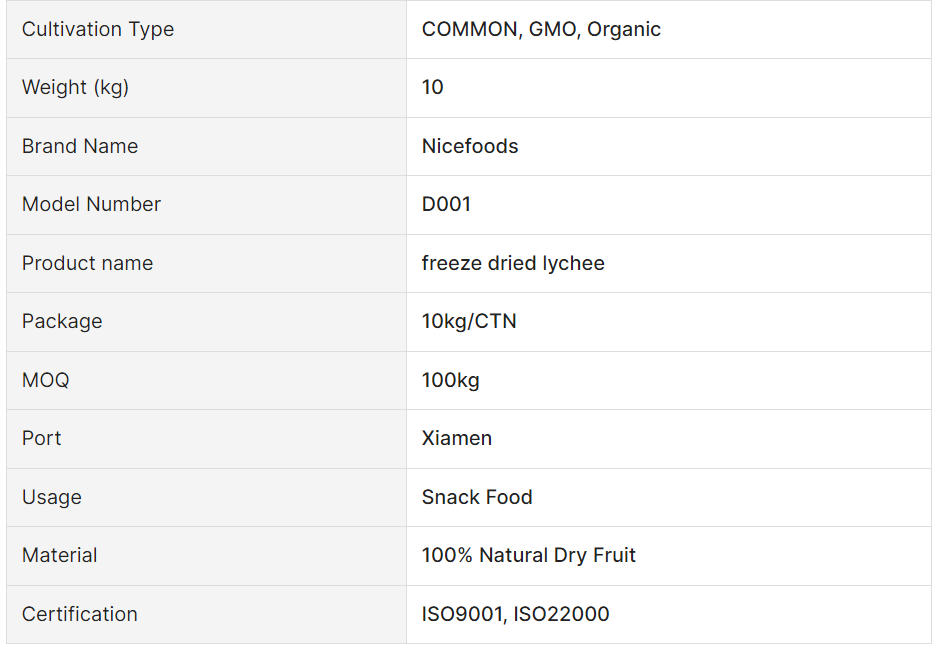Click the Cultivation Type label cell
The image size is (937, 647).
pos(206,29)
